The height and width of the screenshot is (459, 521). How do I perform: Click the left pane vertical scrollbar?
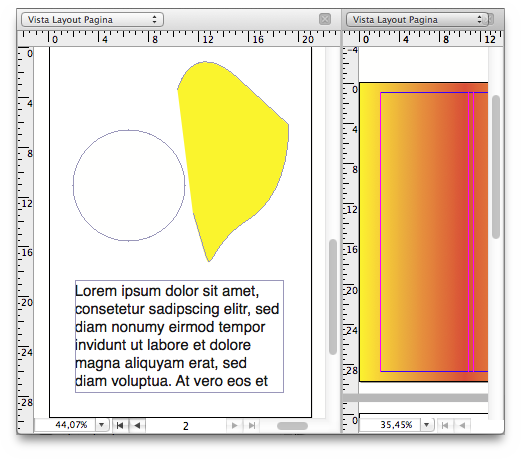[333, 297]
